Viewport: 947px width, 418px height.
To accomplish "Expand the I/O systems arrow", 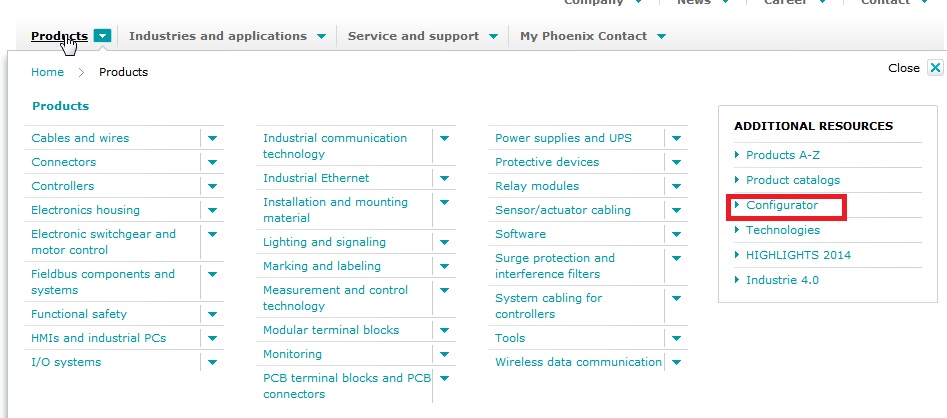I will (x=213, y=362).
